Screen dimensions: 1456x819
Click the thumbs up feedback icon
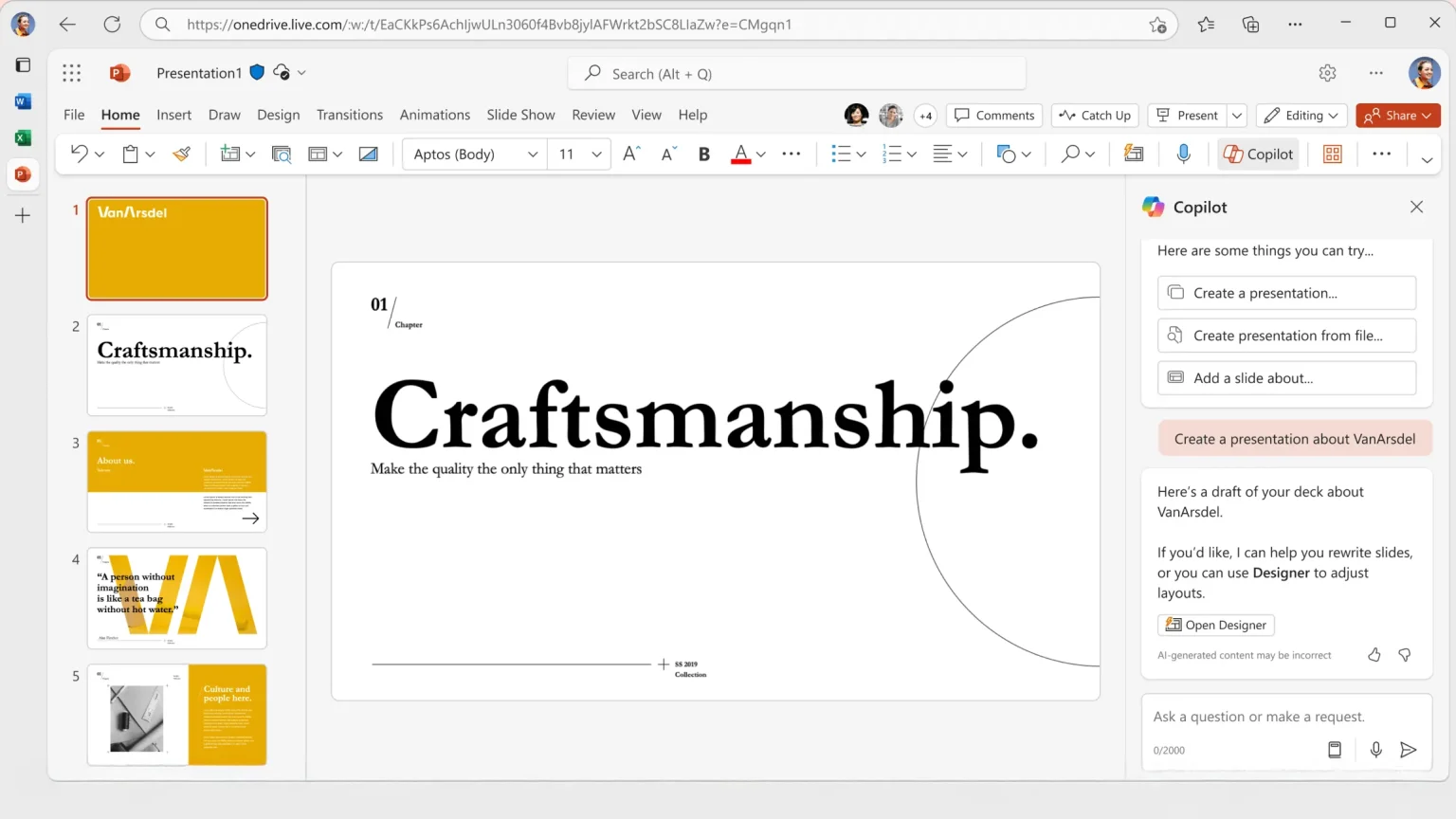[x=1374, y=655]
